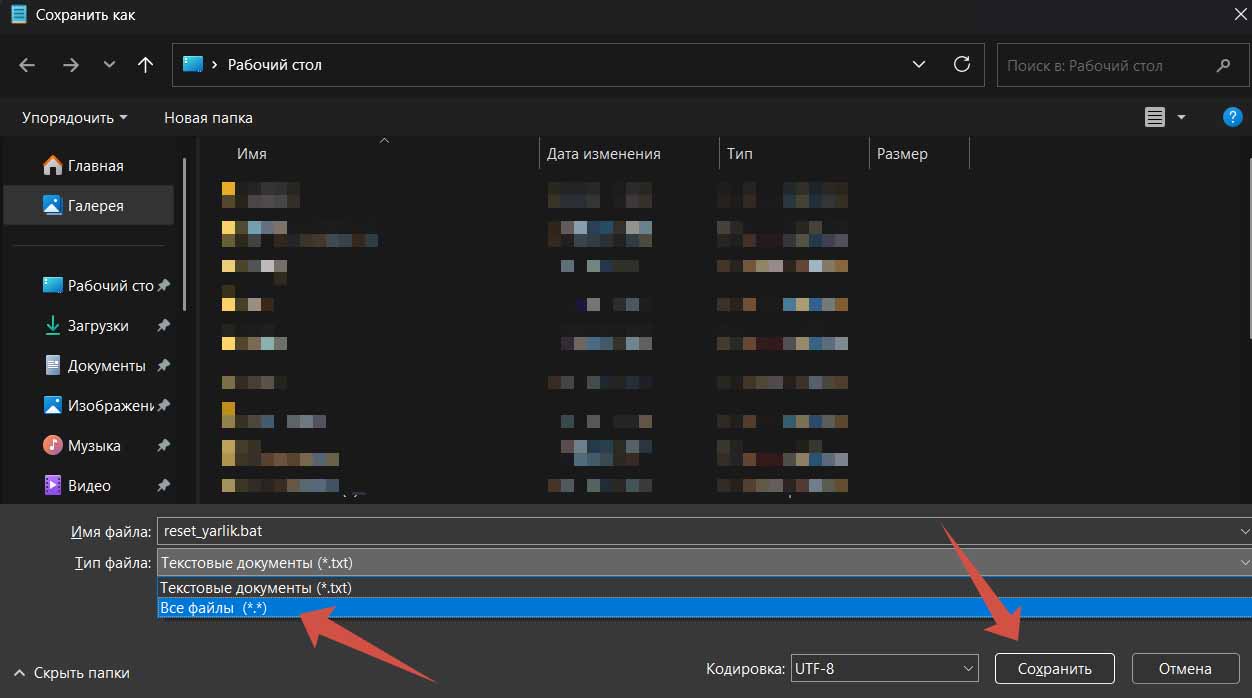Open the Упорядочить menu
This screenshot has height=698, width=1252.
(x=74, y=118)
